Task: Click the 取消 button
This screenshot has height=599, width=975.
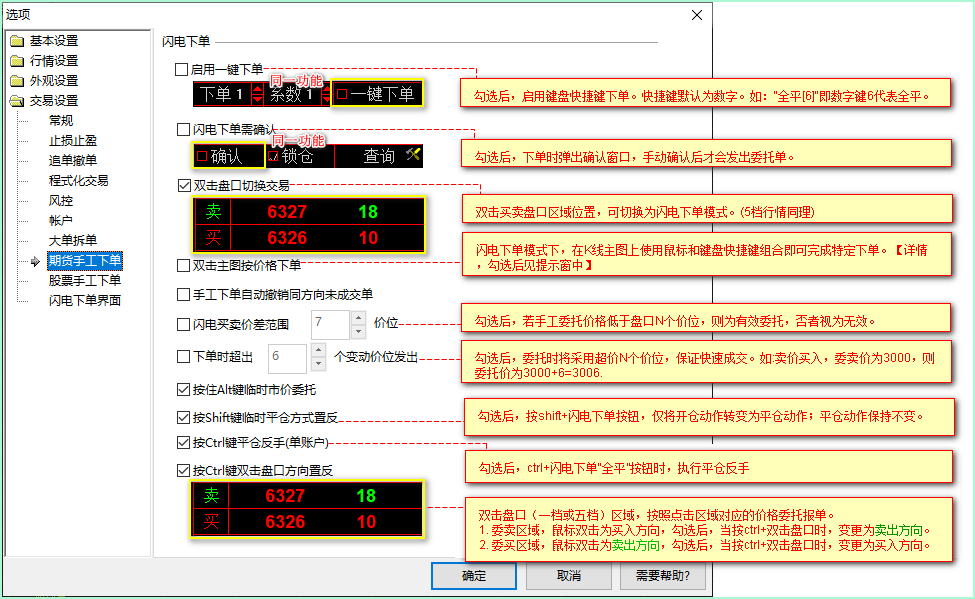Action: click(x=568, y=576)
